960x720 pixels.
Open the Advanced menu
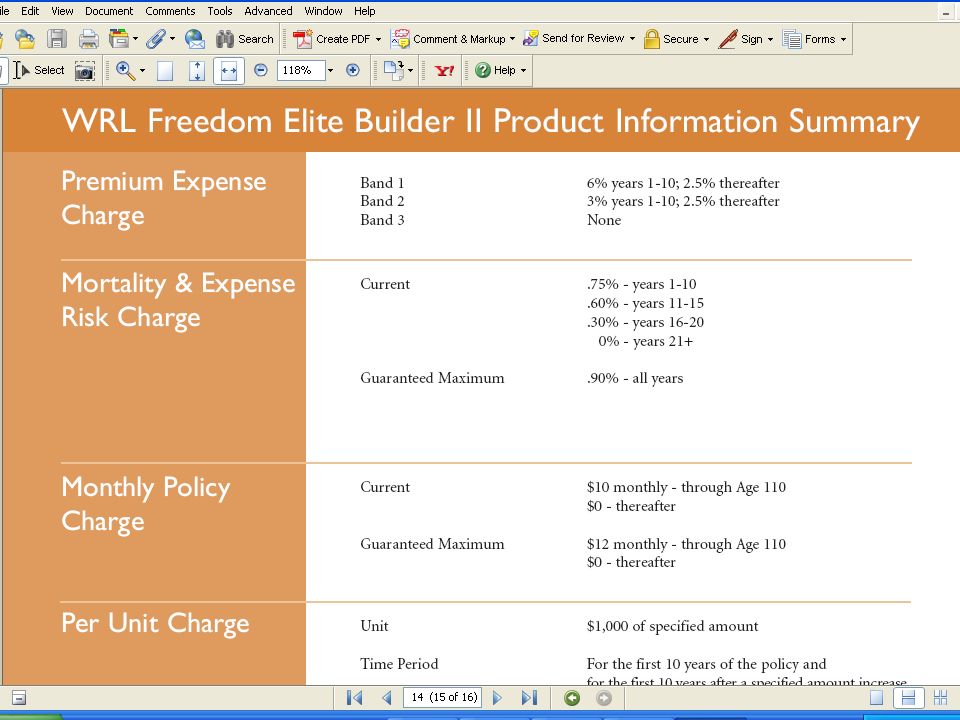(268, 11)
